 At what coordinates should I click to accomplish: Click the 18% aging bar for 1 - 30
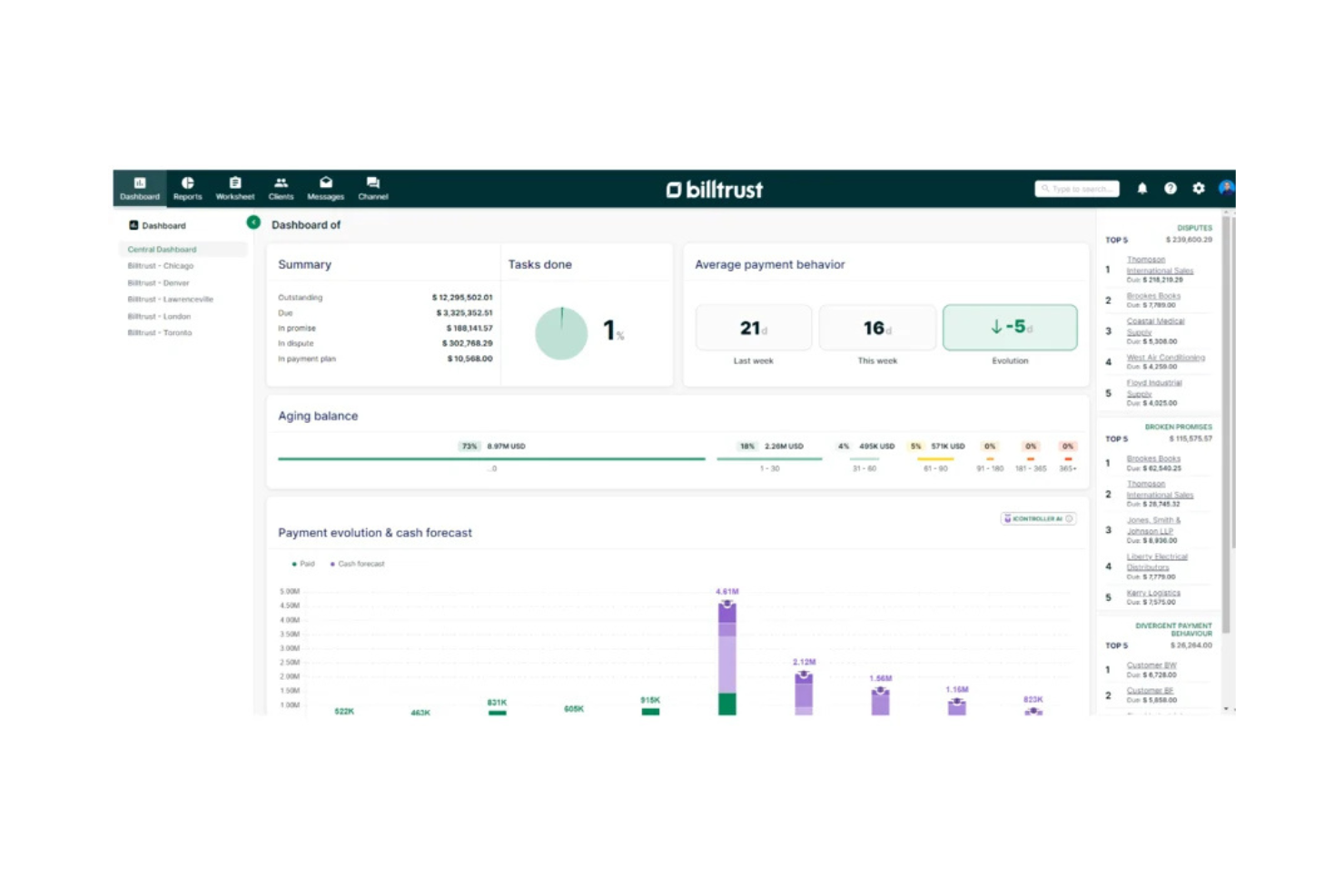(x=769, y=459)
